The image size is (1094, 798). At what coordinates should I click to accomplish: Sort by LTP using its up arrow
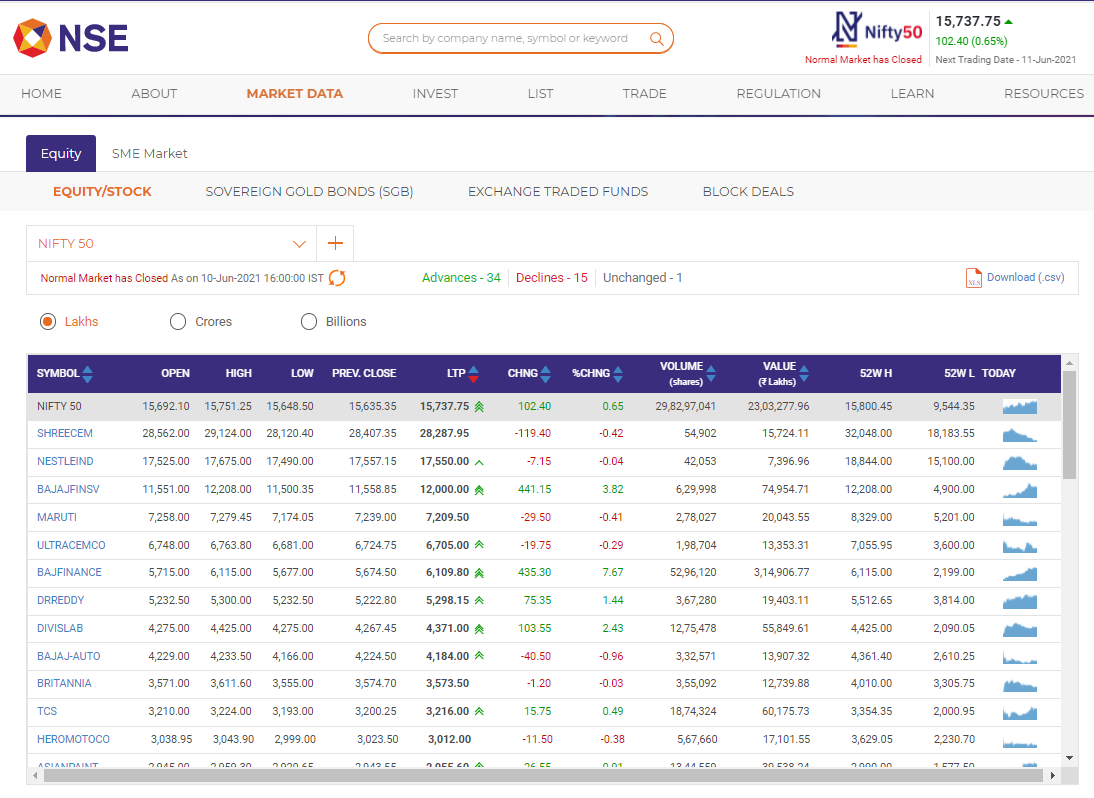pyautogui.click(x=473, y=368)
